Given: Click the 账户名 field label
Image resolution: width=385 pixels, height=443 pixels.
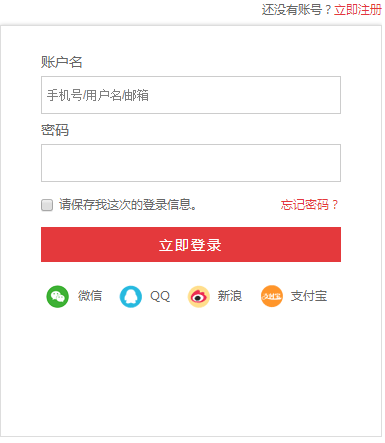Looking at the screenshot, I should pos(62,62).
